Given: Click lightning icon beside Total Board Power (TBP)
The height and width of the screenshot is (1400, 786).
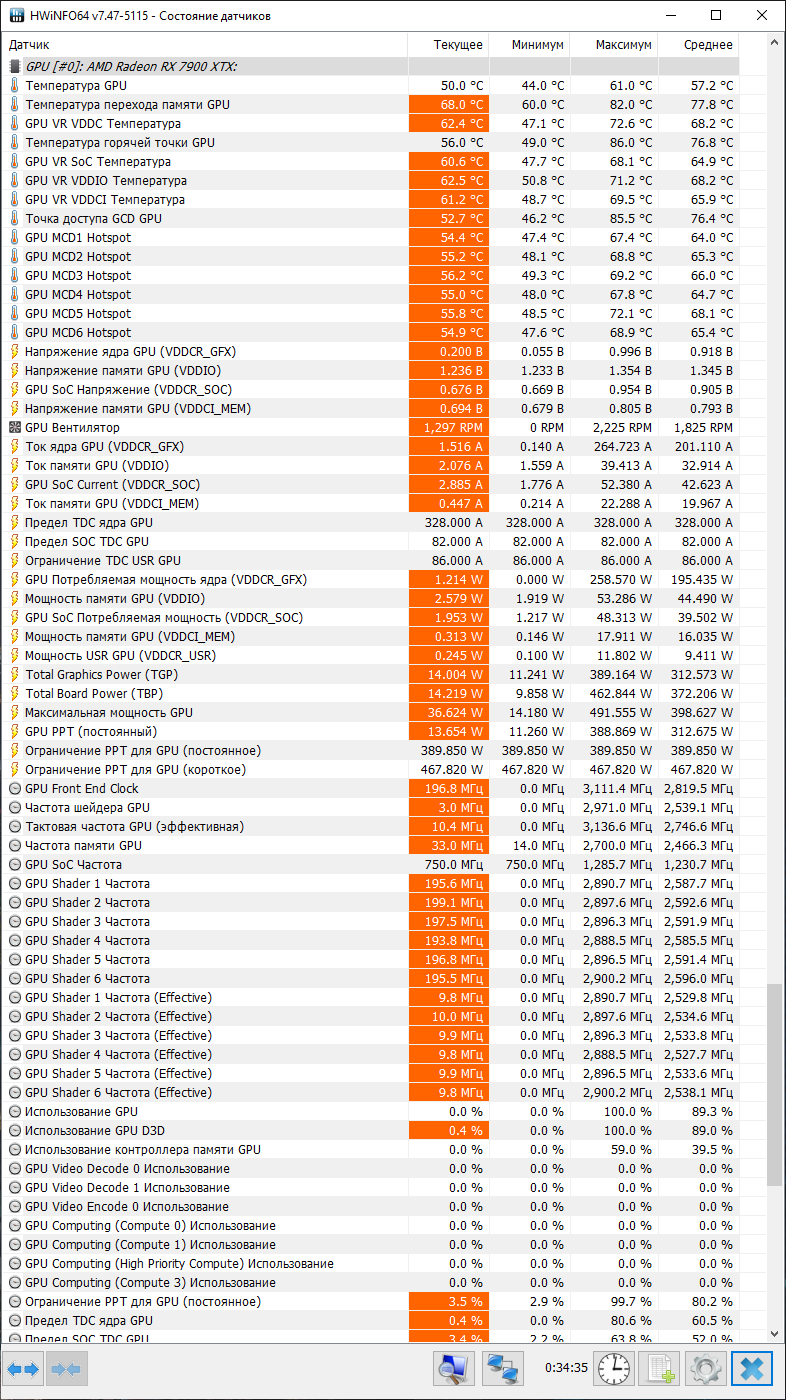Looking at the screenshot, I should pos(15,694).
